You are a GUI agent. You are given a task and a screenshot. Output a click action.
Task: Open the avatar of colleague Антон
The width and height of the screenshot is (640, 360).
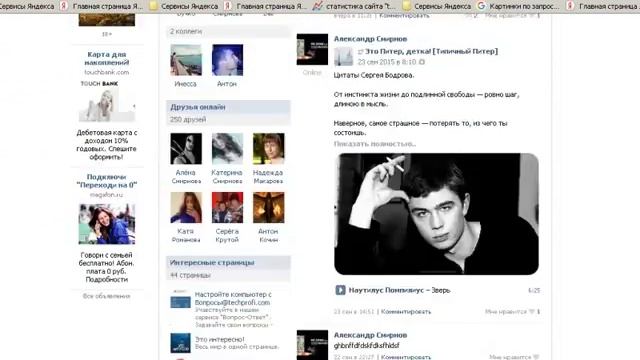click(x=227, y=60)
